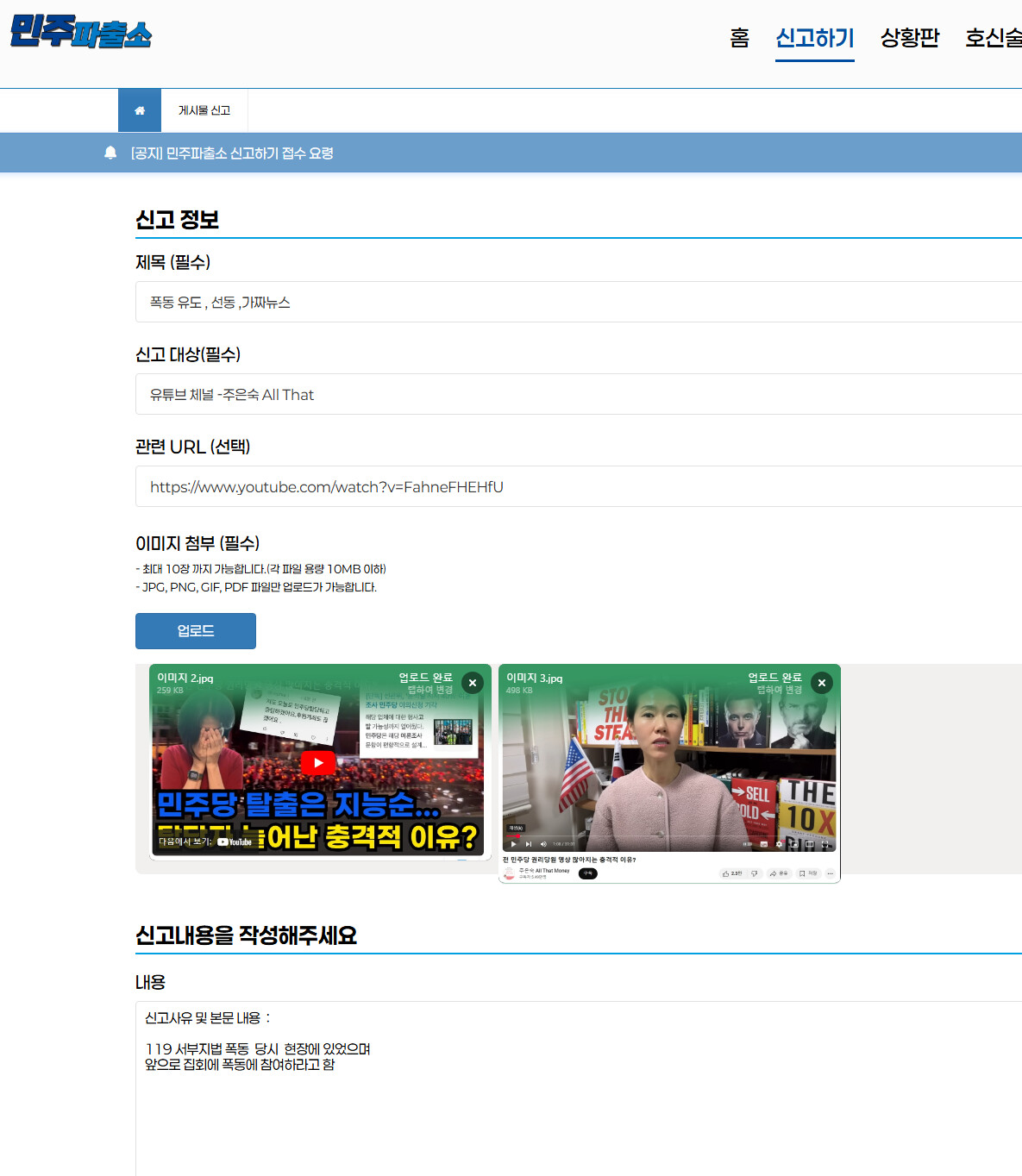The width and height of the screenshot is (1022, 1176).
Task: Go to the 홈 menu
Action: (x=739, y=38)
